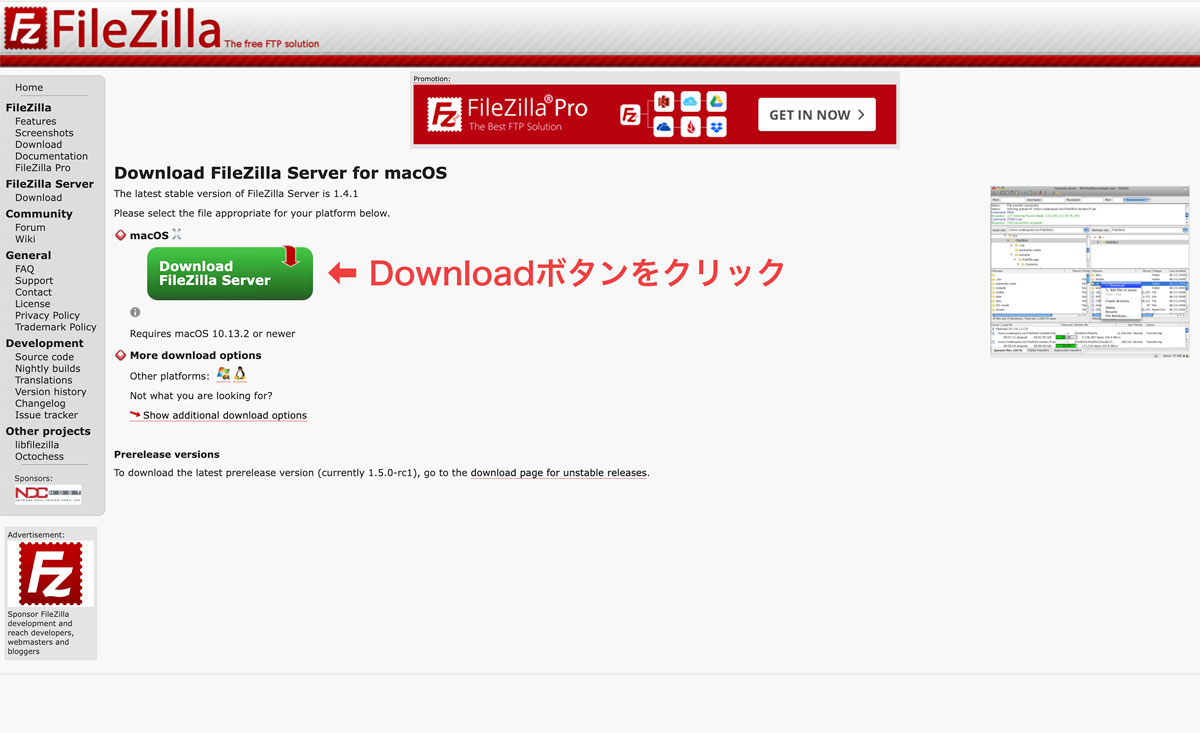This screenshot has width=1200, height=733.
Task: Open the Support link
Action: tap(34, 281)
